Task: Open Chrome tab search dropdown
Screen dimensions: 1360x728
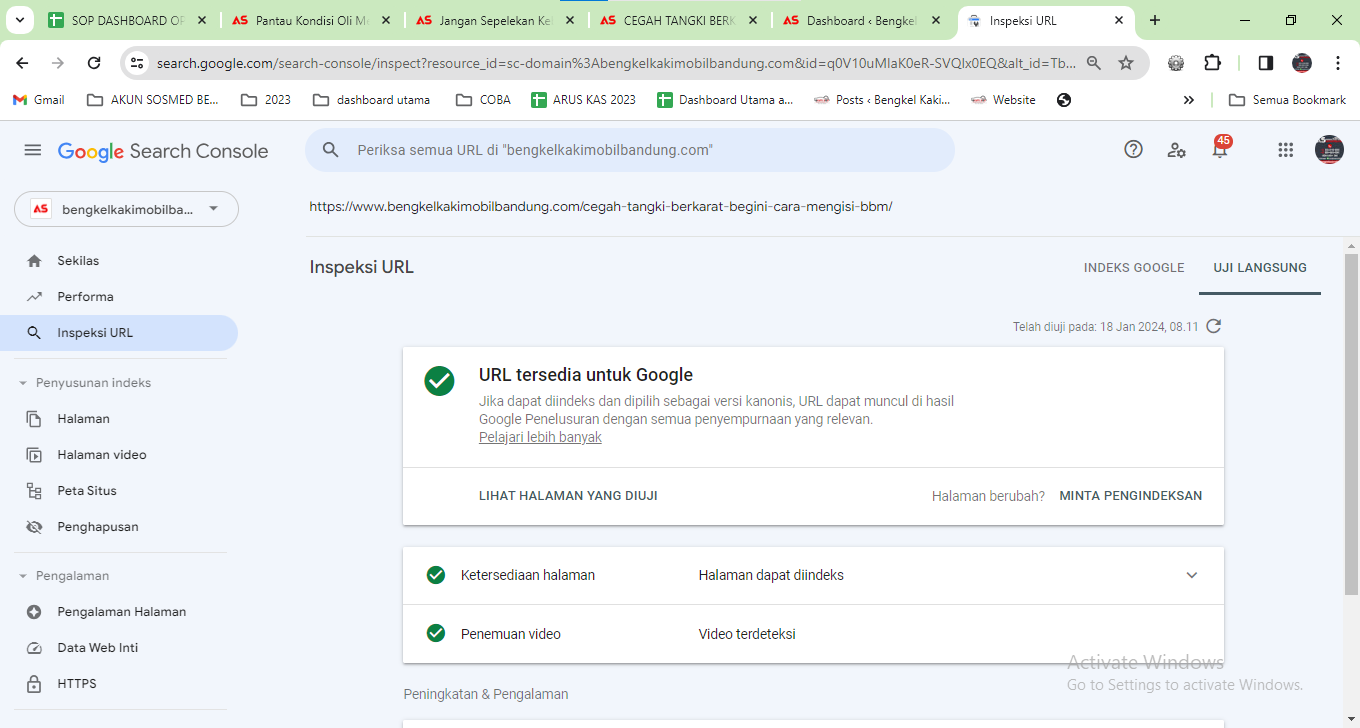Action: point(22,20)
